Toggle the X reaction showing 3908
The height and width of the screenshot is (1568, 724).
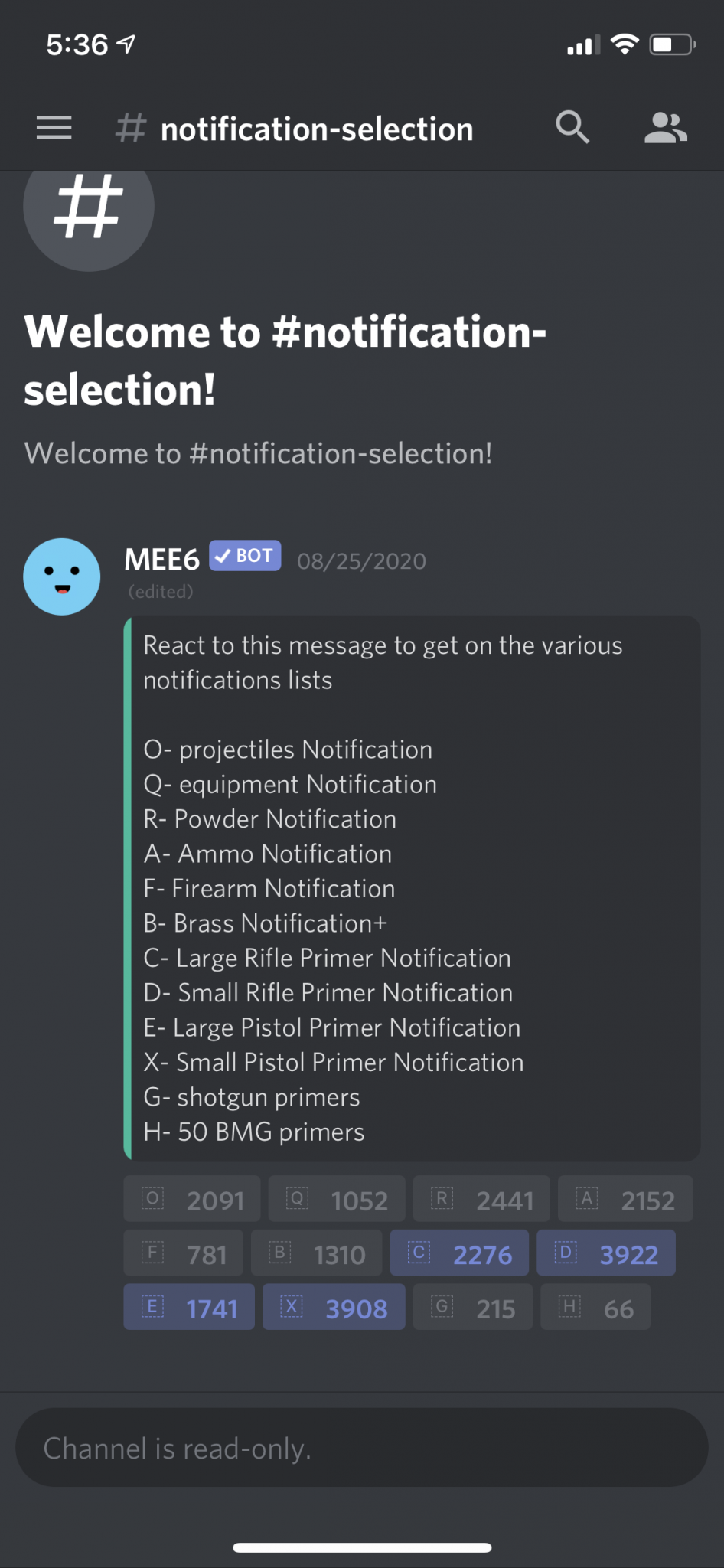[334, 1307]
